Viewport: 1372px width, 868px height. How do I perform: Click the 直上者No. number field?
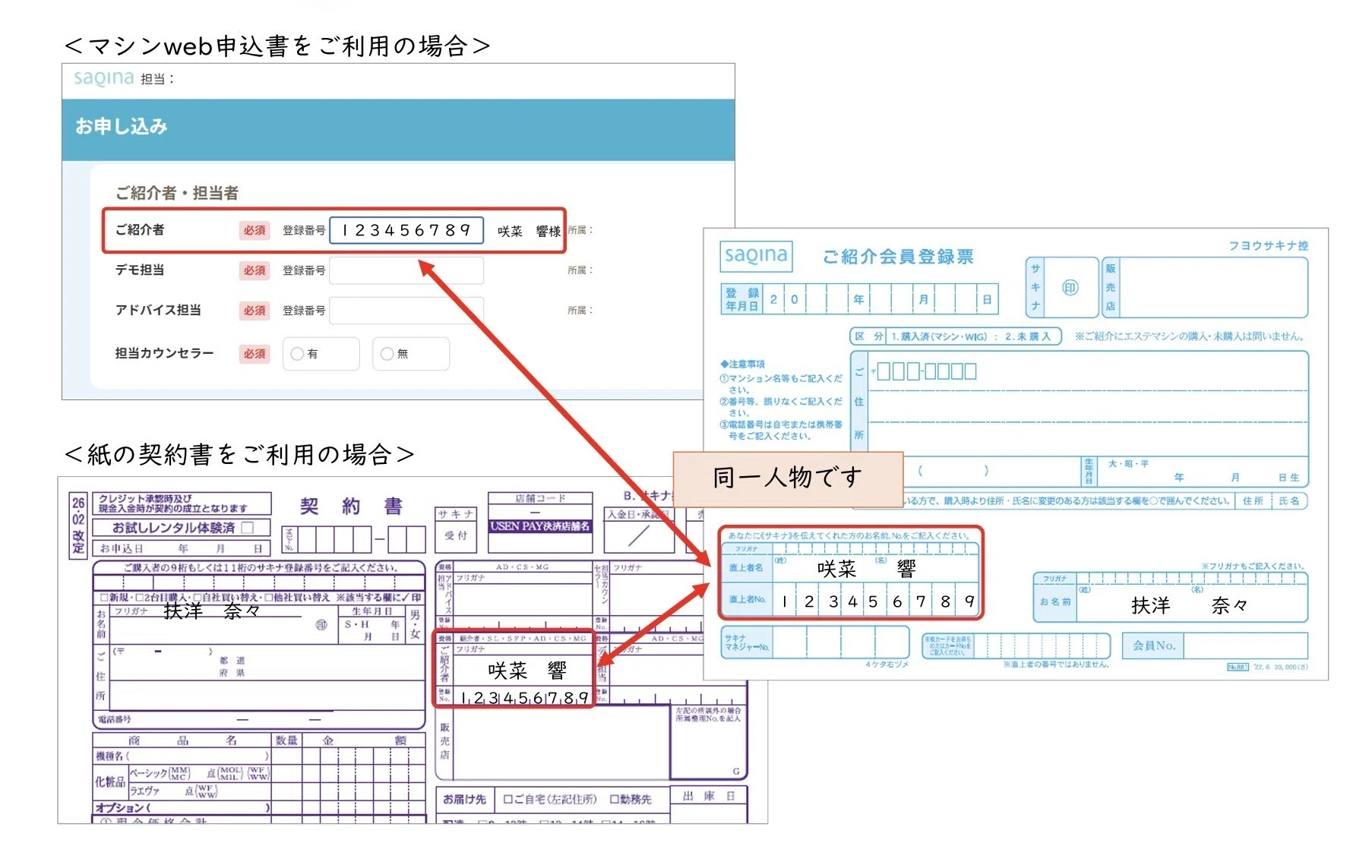pos(876,601)
